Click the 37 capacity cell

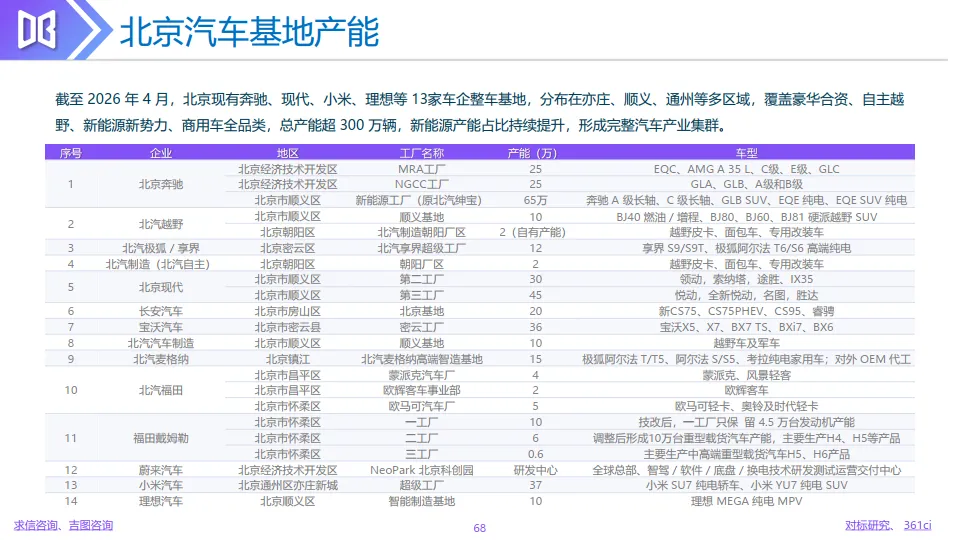(x=535, y=485)
